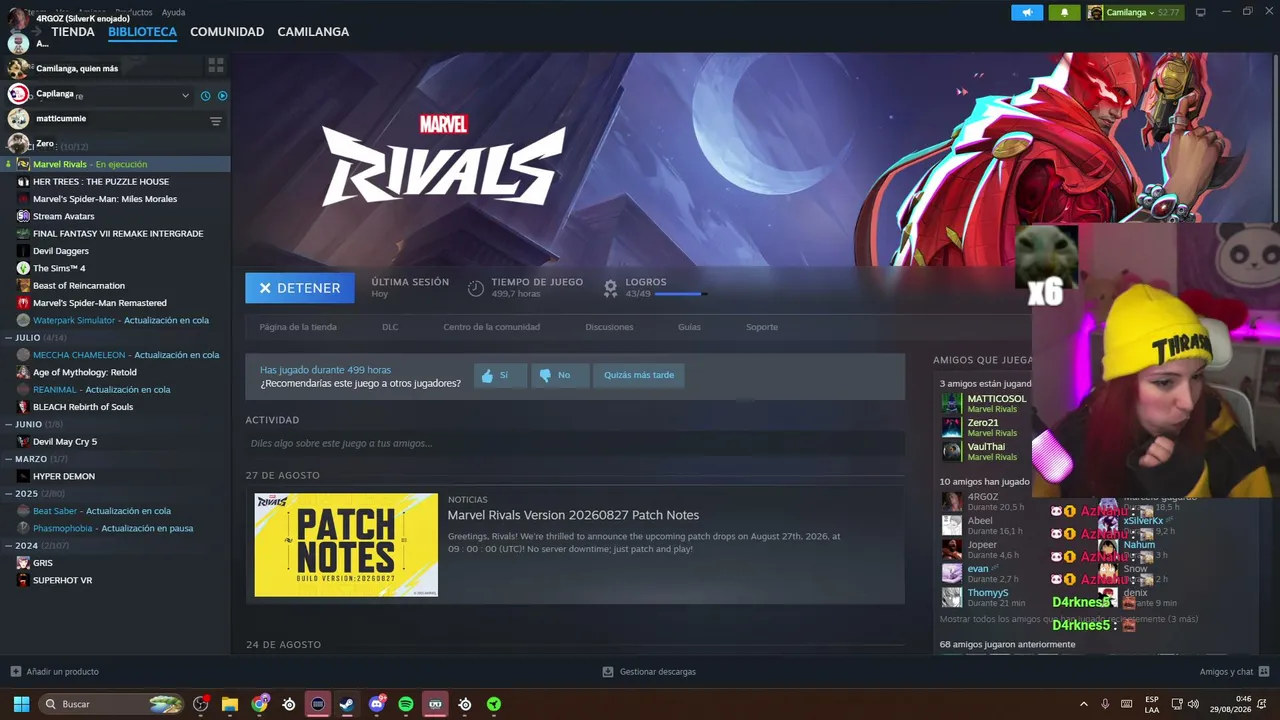Viewport: 1280px width, 720px height.
Task: Open the COMUNIDAD tab
Action: [x=227, y=32]
